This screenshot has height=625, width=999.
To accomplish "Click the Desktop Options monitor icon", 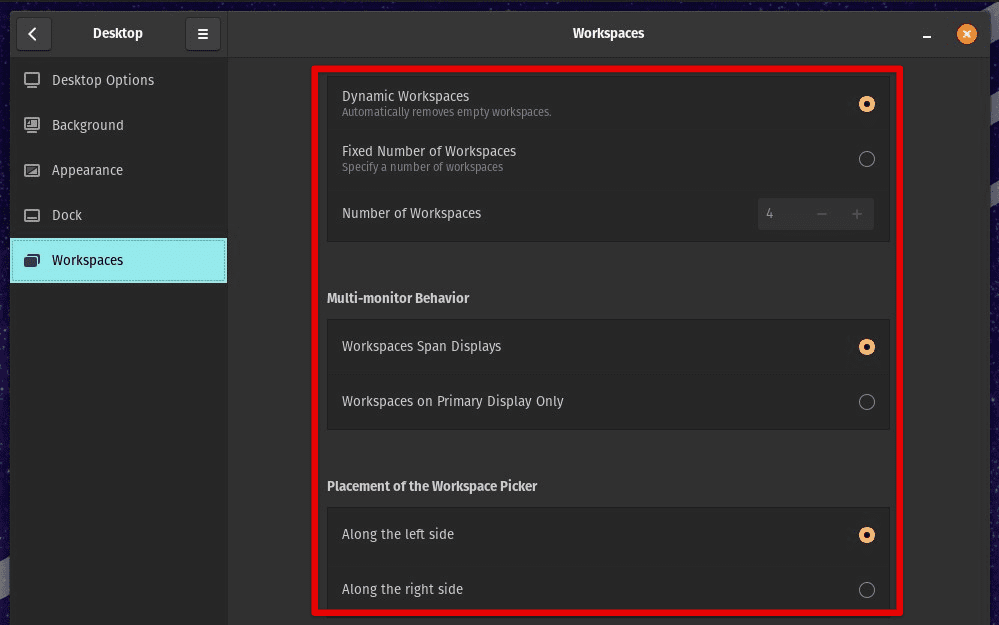I will [32, 80].
